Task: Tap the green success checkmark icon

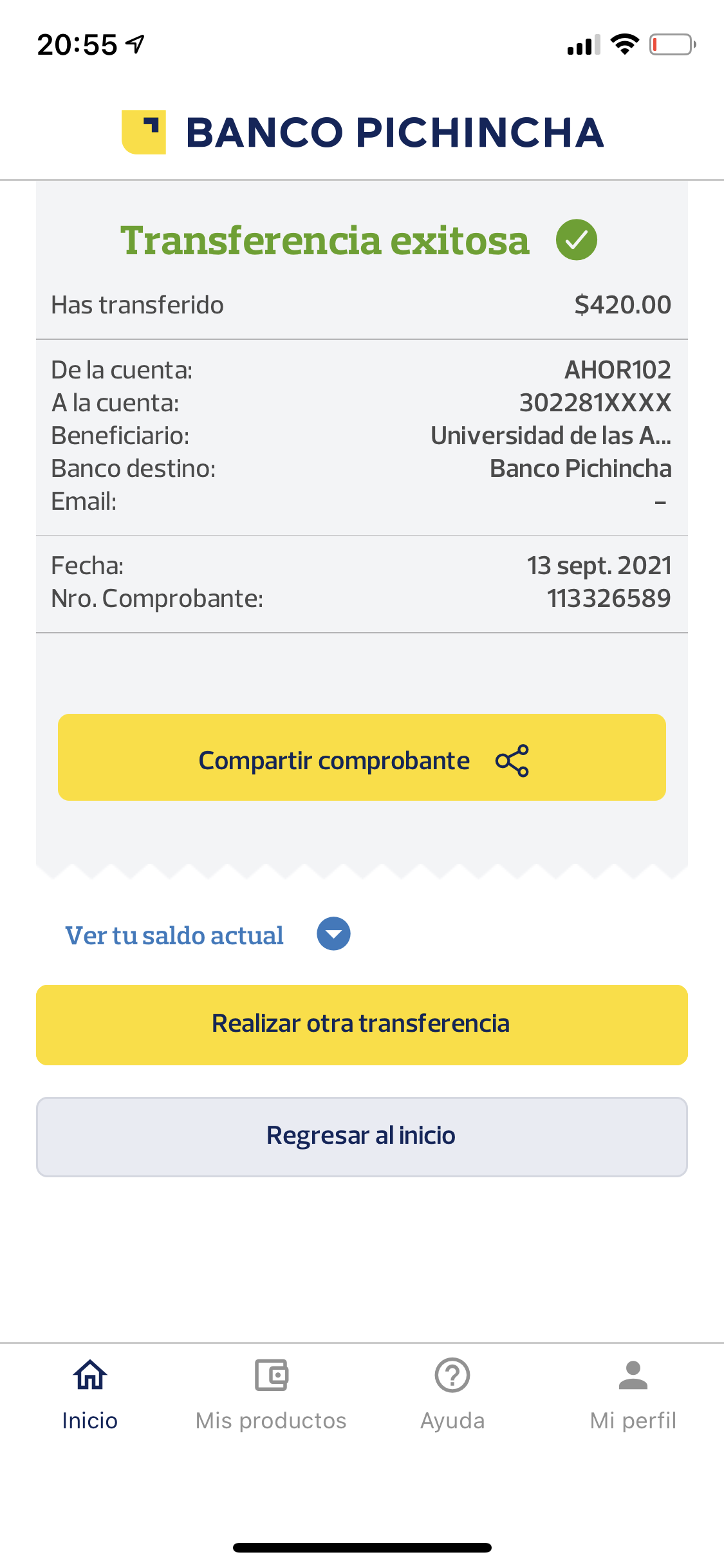Action: (576, 239)
